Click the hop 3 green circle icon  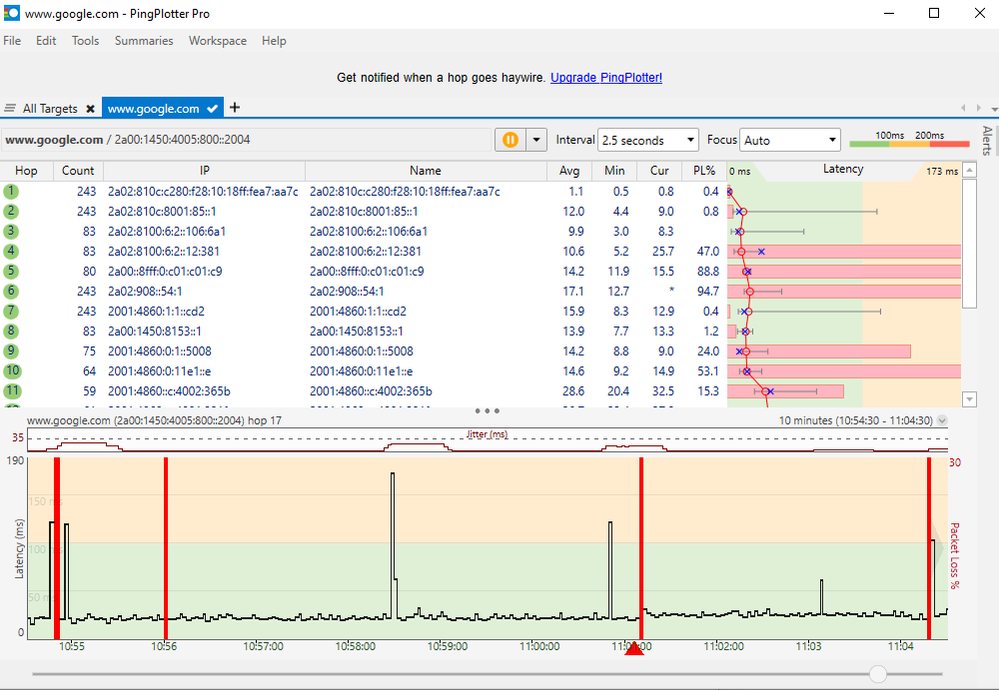pyautogui.click(x=11, y=231)
